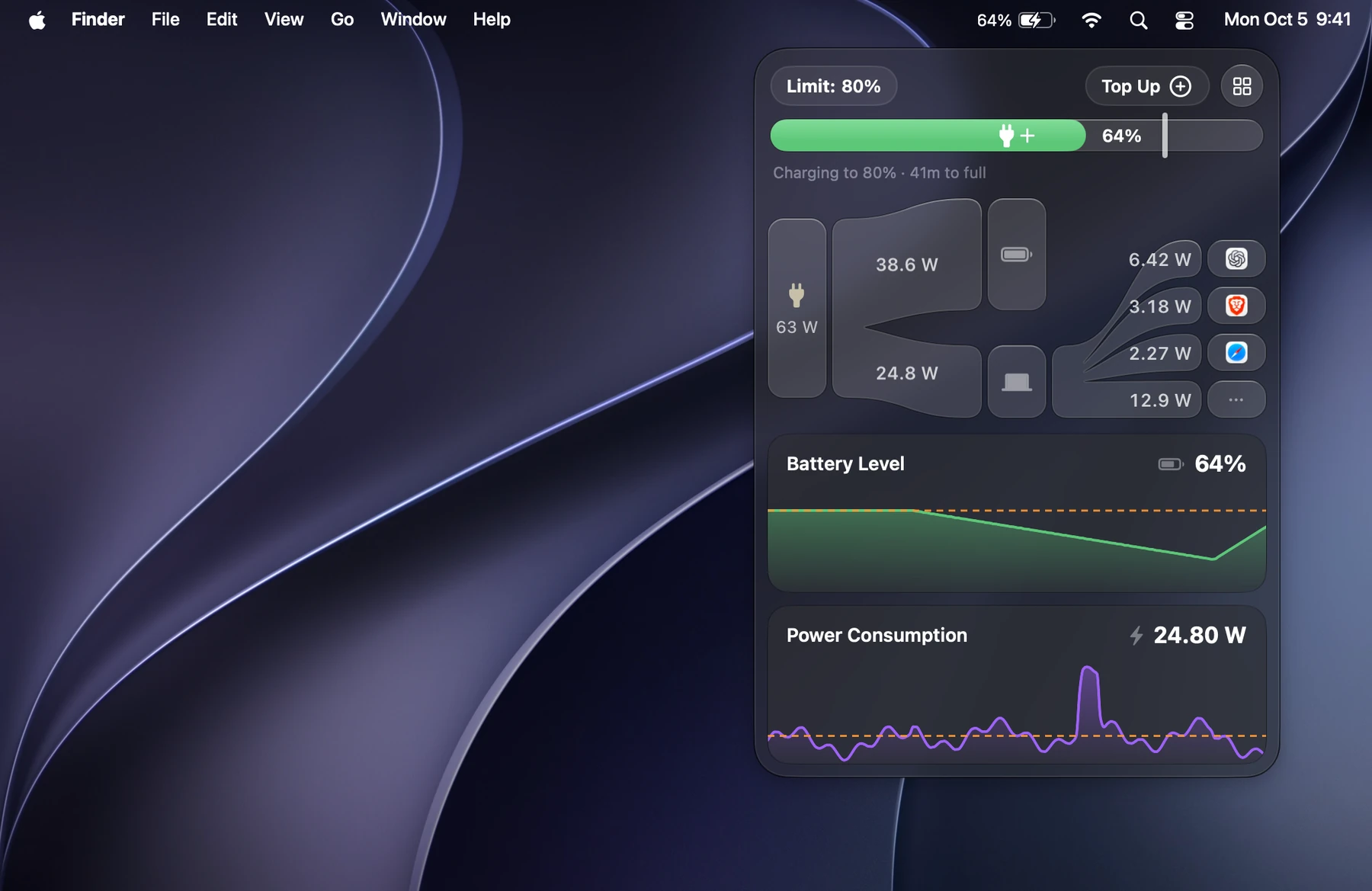
Task: Click the Top Up button
Action: pyautogui.click(x=1146, y=86)
